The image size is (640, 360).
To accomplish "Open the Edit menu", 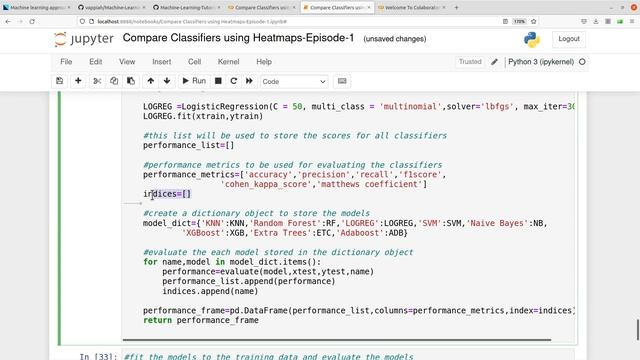I will pyautogui.click(x=96, y=62).
